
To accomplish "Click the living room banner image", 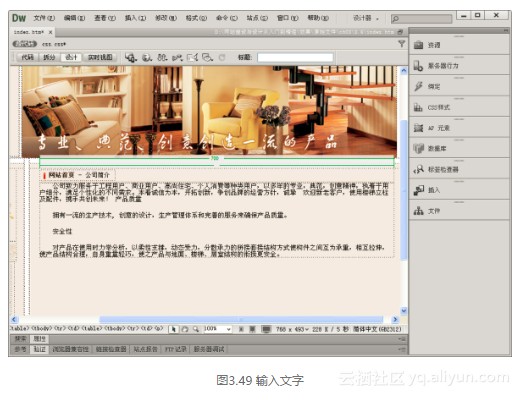I will (209, 111).
